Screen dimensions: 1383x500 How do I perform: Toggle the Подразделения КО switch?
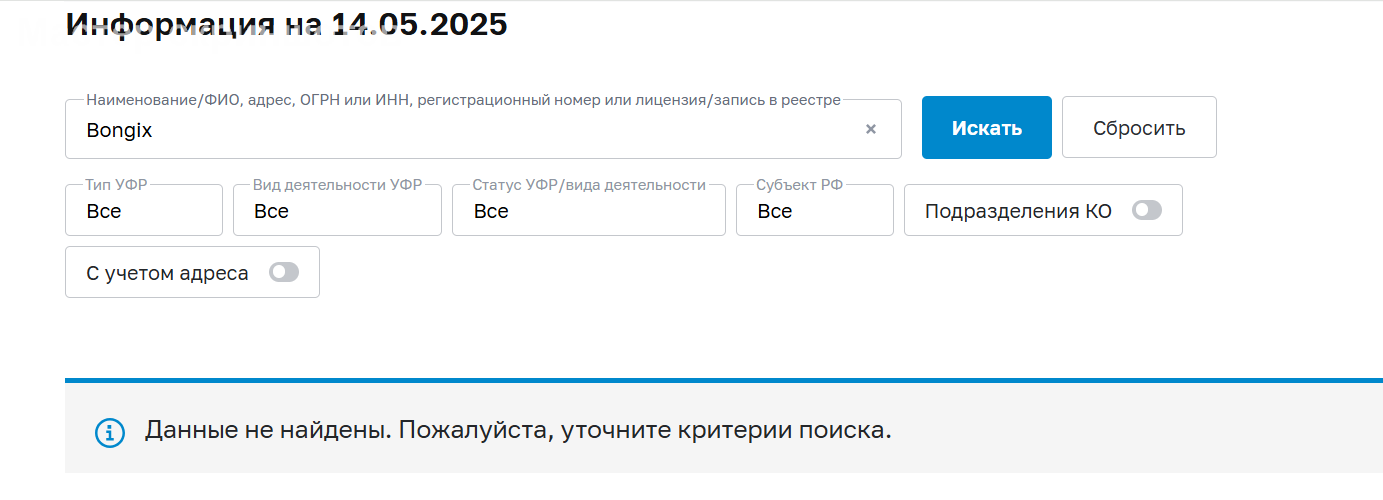click(x=1147, y=210)
